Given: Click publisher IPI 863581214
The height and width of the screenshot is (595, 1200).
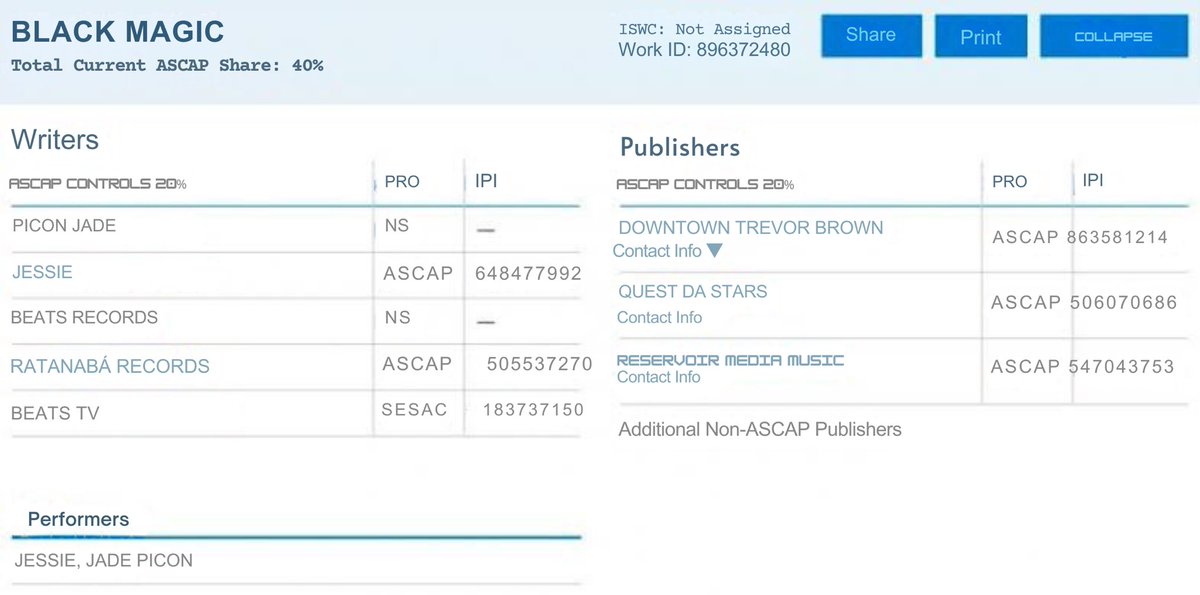Looking at the screenshot, I should [x=1117, y=238].
